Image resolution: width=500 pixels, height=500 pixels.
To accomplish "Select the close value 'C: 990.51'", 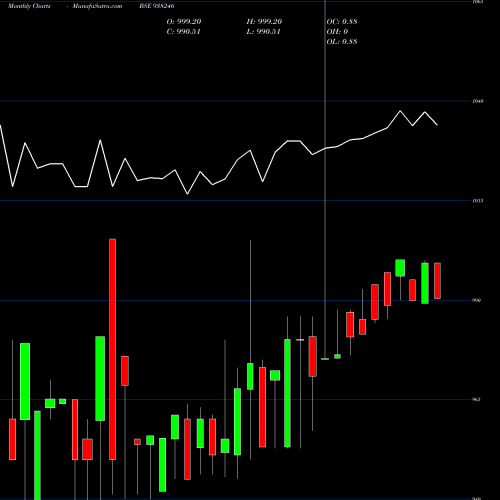I will [x=184, y=31].
